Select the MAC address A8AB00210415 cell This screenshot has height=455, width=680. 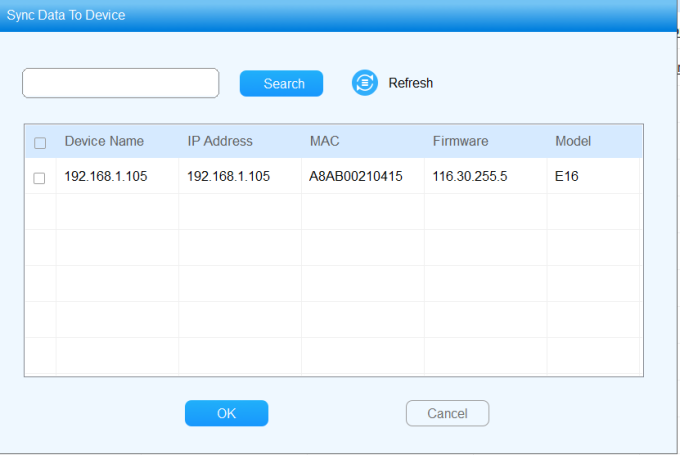(x=356, y=177)
